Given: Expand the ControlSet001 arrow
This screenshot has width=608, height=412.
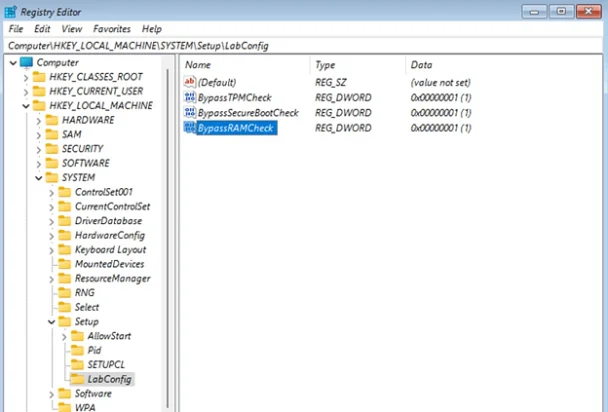Looking at the screenshot, I should pos(51,193).
